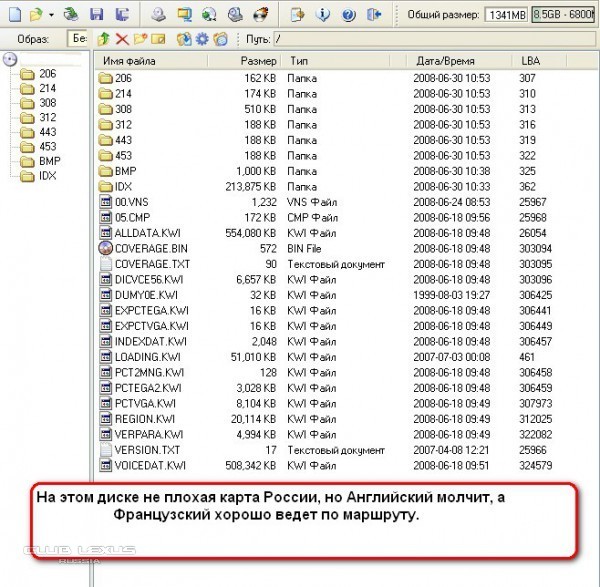This screenshot has width=600, height=587.
Task: Go up one level with green arrow icon
Action: pyautogui.click(x=103, y=38)
